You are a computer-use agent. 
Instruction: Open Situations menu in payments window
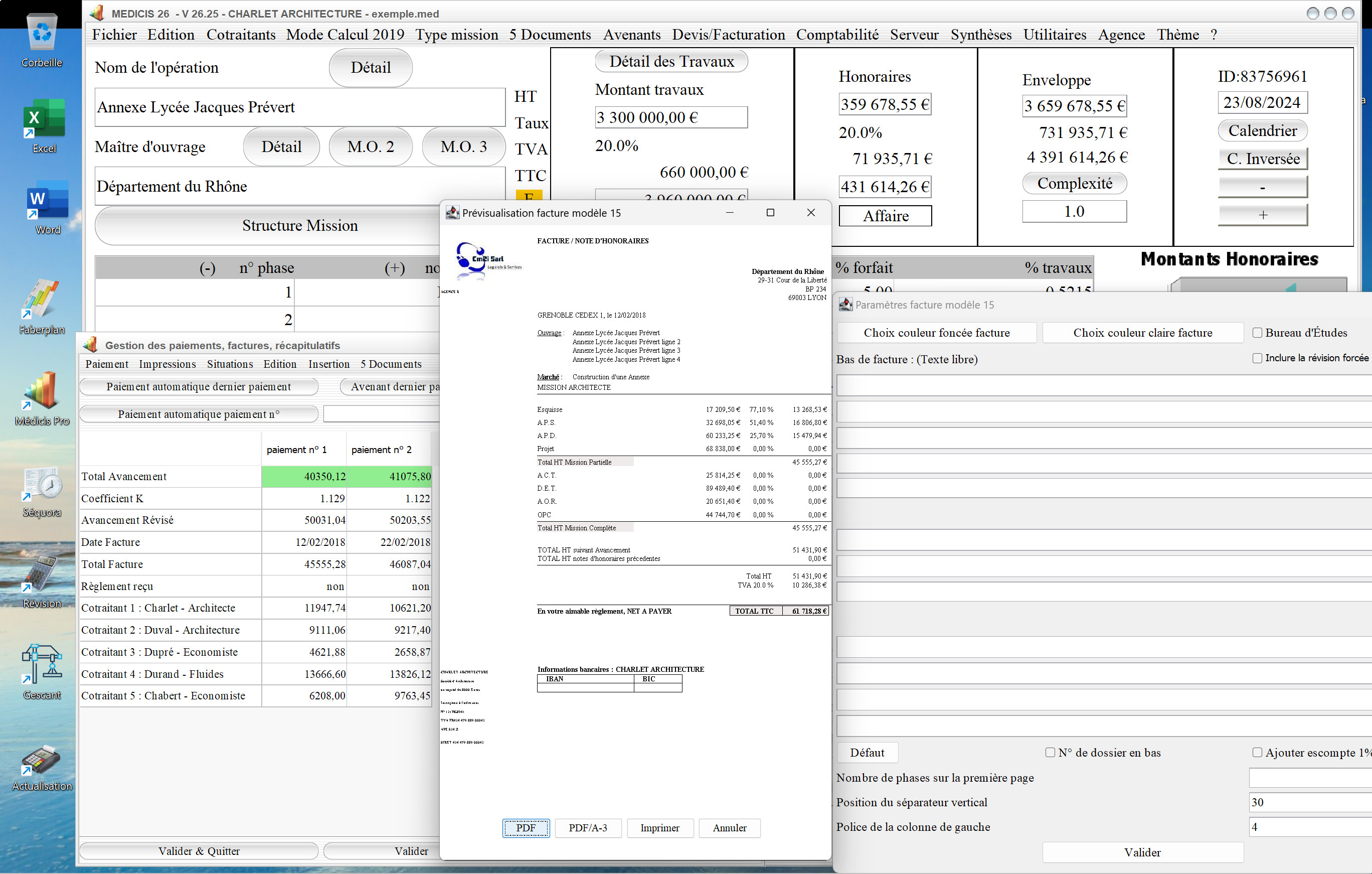click(230, 364)
